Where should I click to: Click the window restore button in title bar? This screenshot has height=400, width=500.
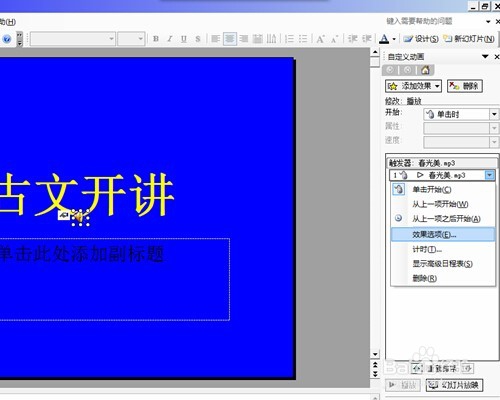(x=485, y=6)
